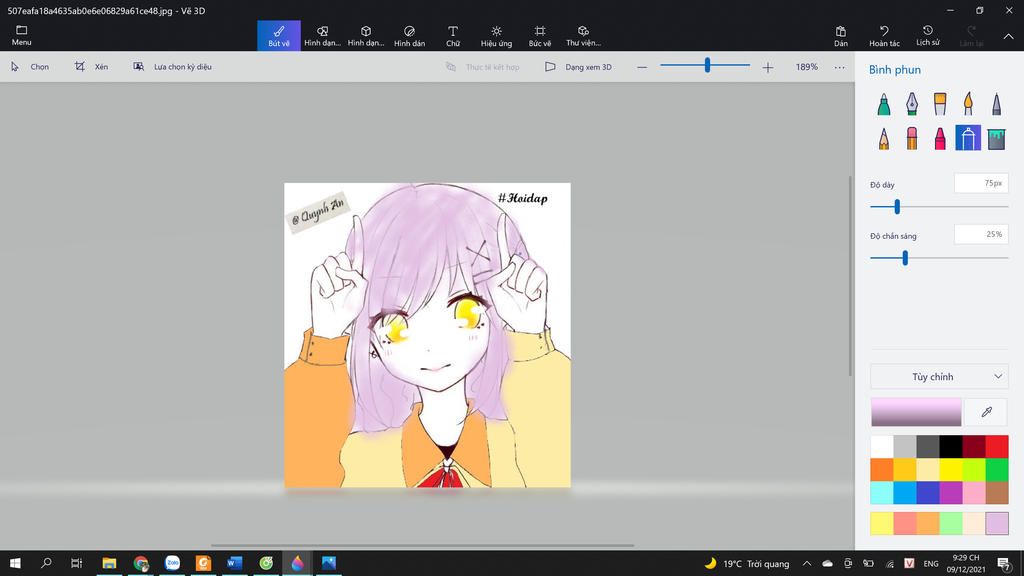Pick the eyedropper color tool
Screen dimensions: 1024x576
point(986,412)
